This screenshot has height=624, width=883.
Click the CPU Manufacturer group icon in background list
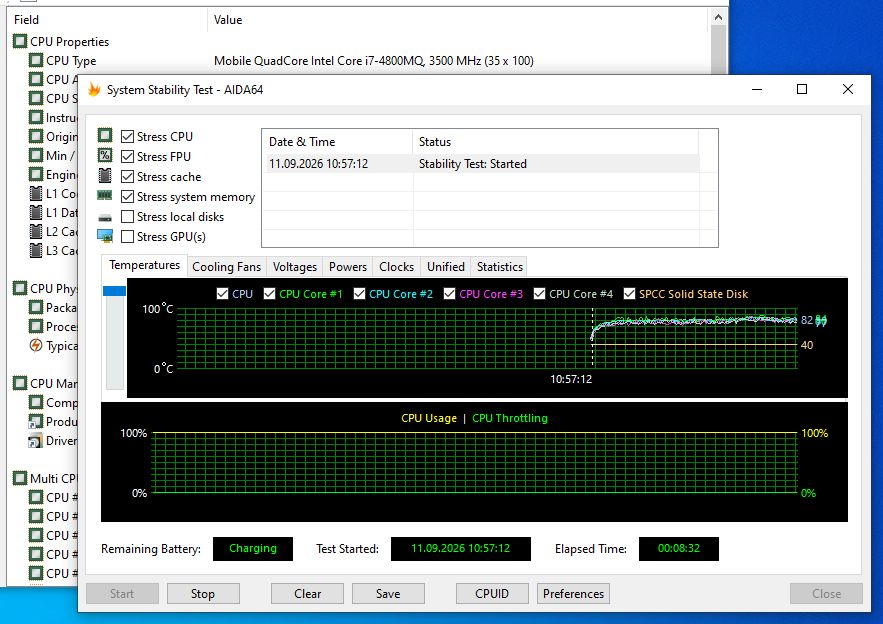(x=20, y=384)
